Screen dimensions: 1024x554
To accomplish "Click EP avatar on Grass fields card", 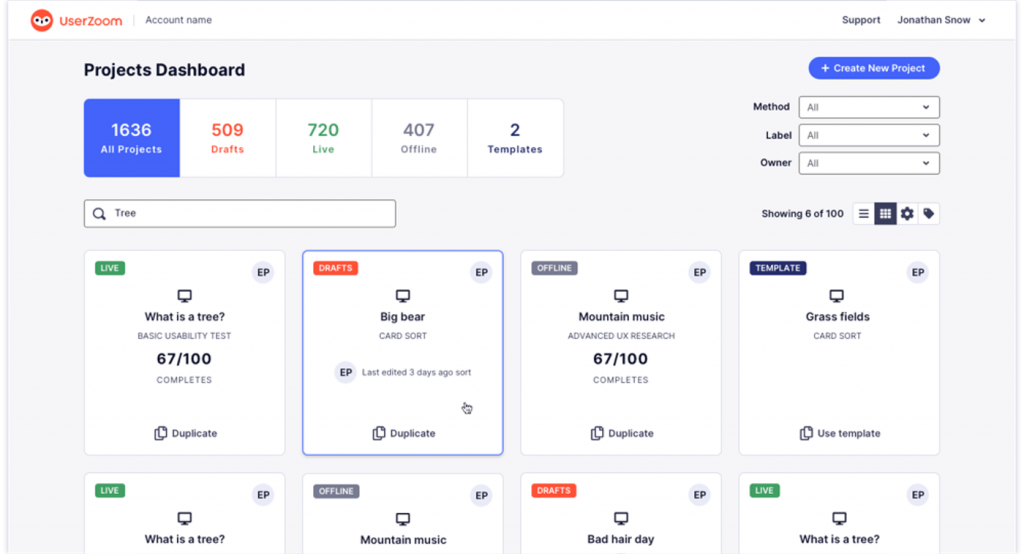I will point(918,272).
